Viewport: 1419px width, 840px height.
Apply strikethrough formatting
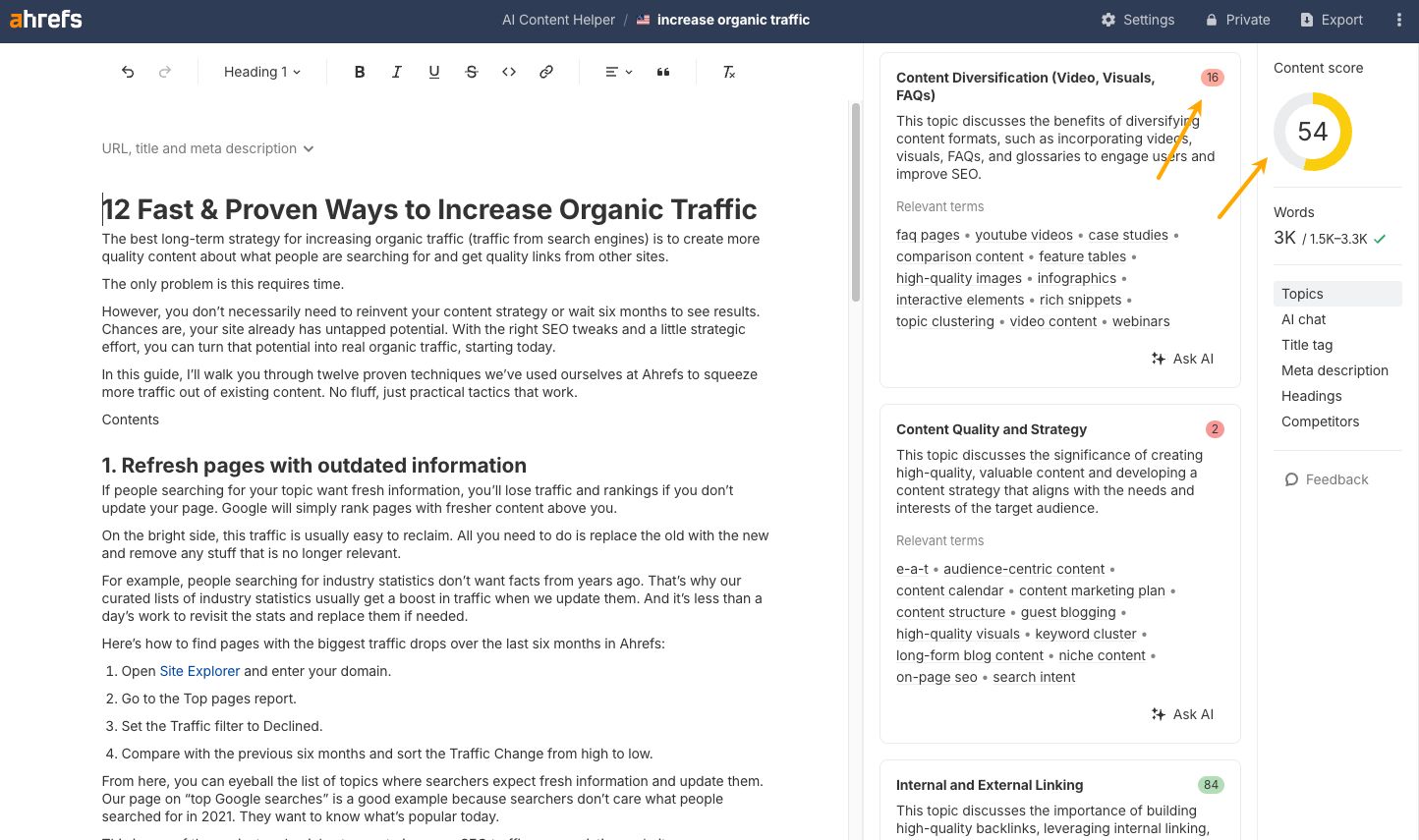click(x=471, y=71)
